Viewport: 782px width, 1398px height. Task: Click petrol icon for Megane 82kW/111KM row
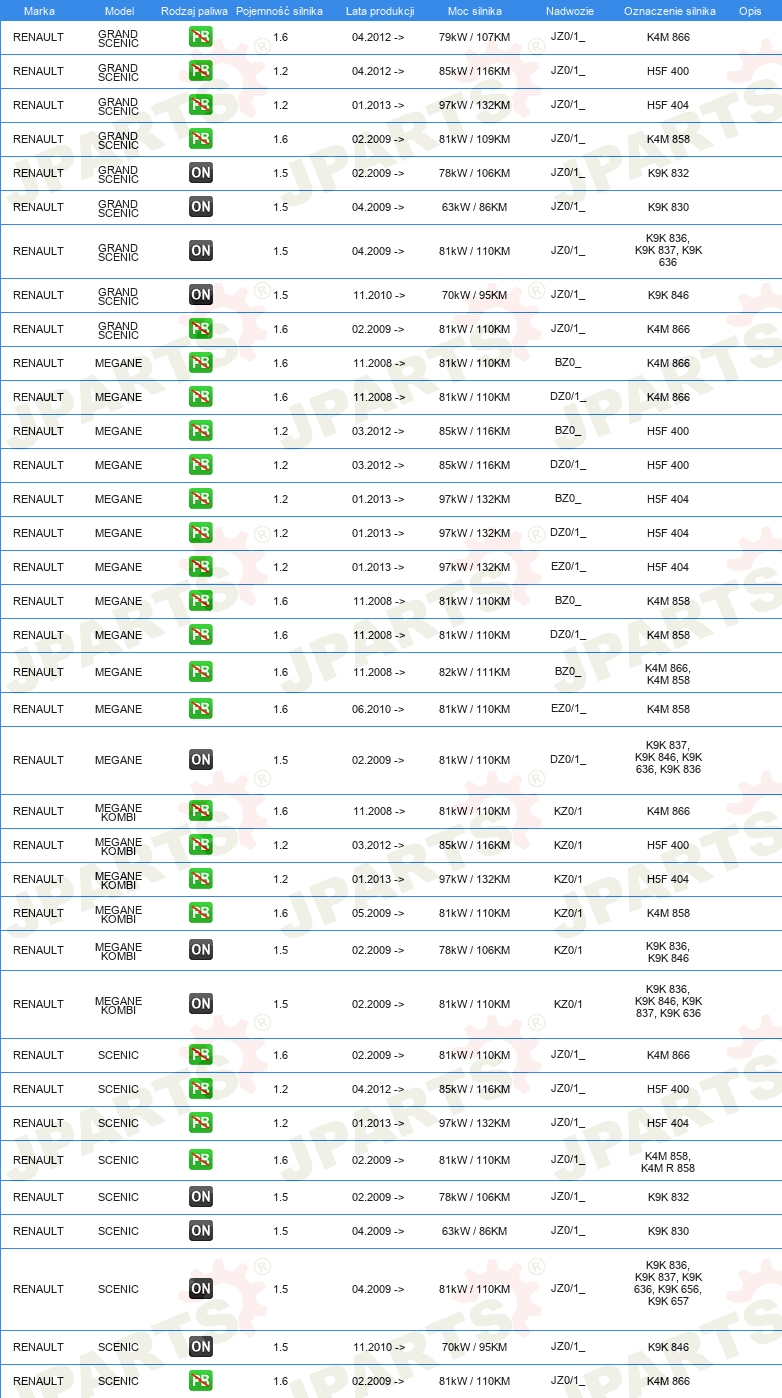[x=200, y=672]
